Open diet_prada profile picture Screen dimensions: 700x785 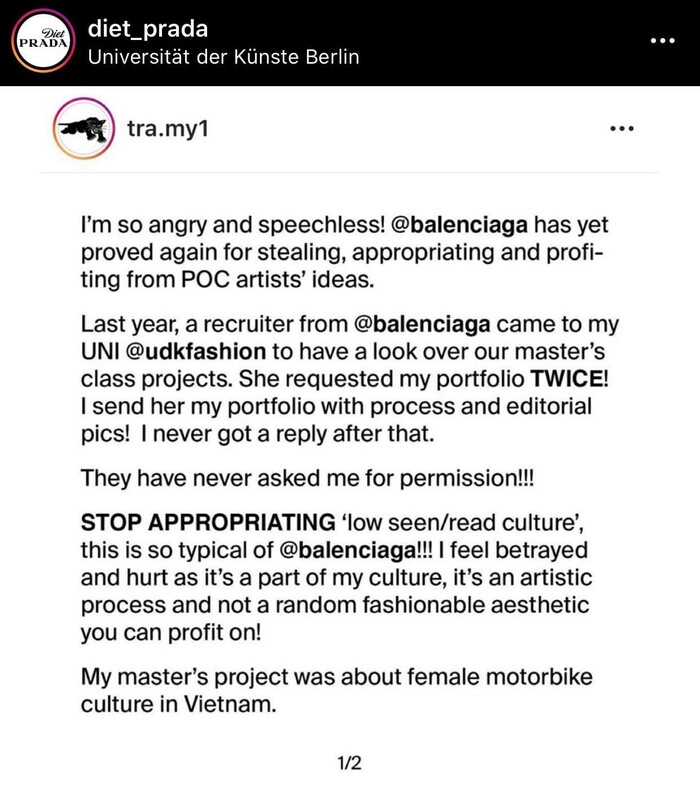(40, 42)
